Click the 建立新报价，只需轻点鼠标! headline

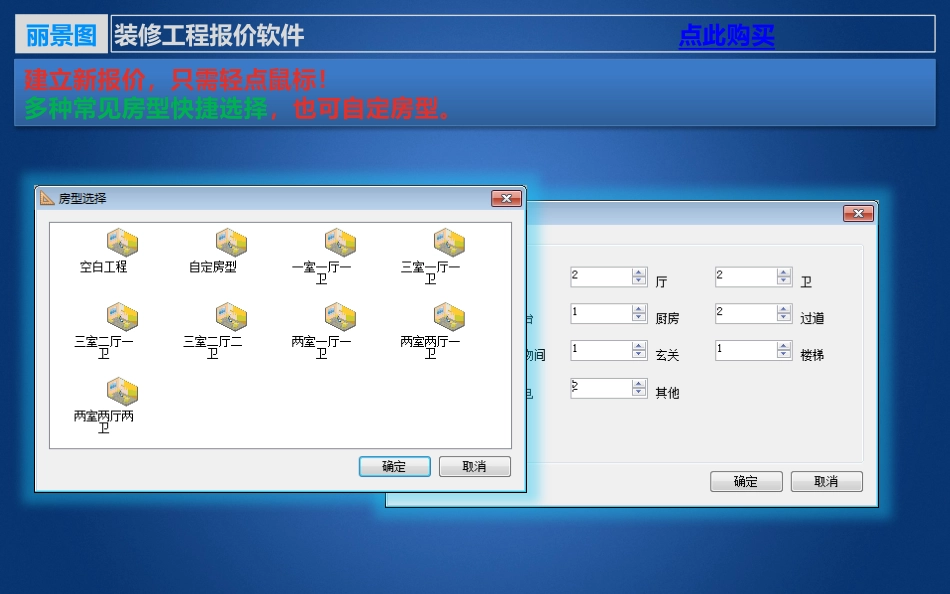click(x=176, y=79)
